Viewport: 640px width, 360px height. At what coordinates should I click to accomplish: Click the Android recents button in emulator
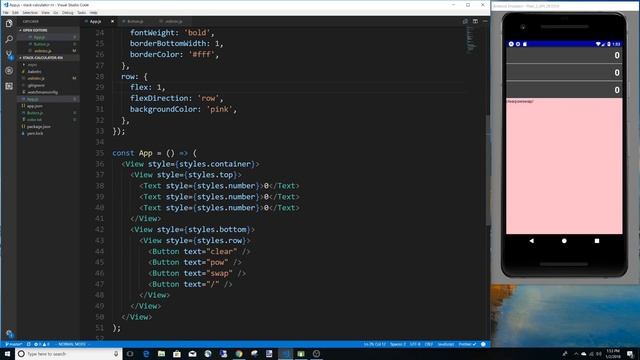[x=597, y=241]
